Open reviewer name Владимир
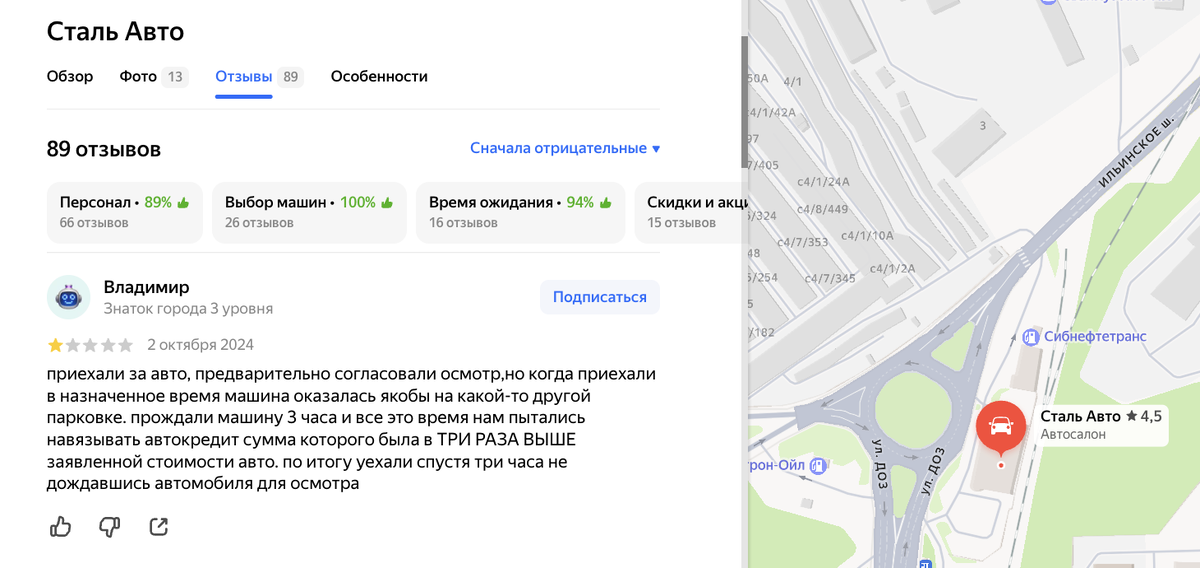The height and width of the screenshot is (568, 1200). (146, 287)
